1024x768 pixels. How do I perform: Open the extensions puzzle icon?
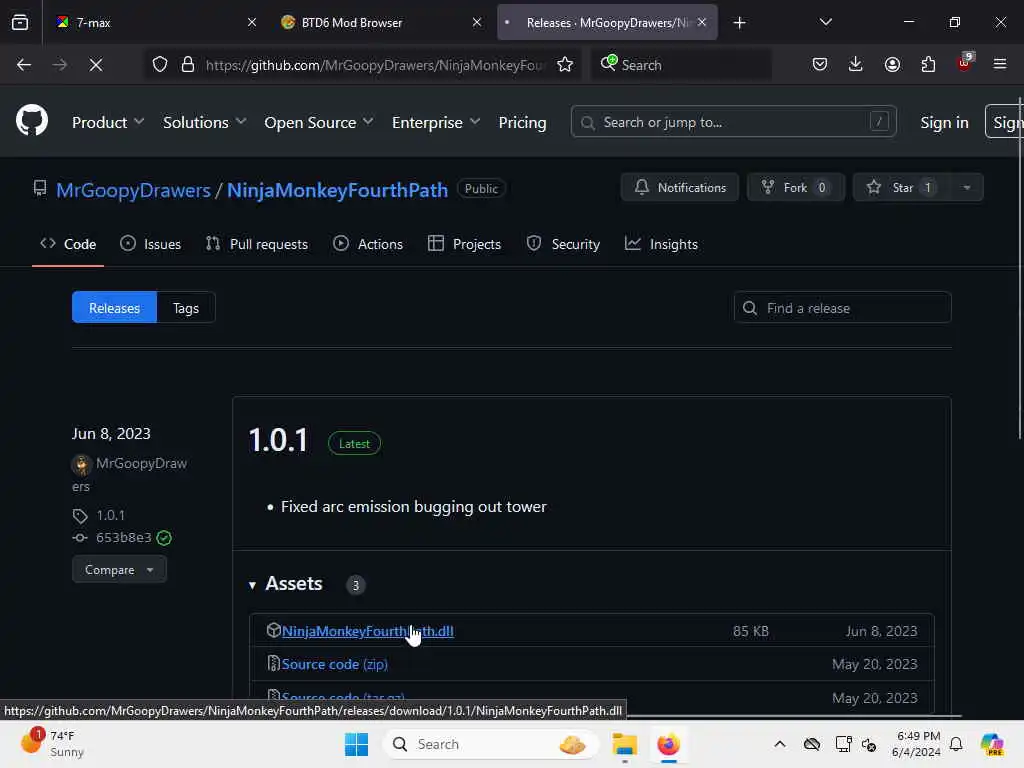928,64
